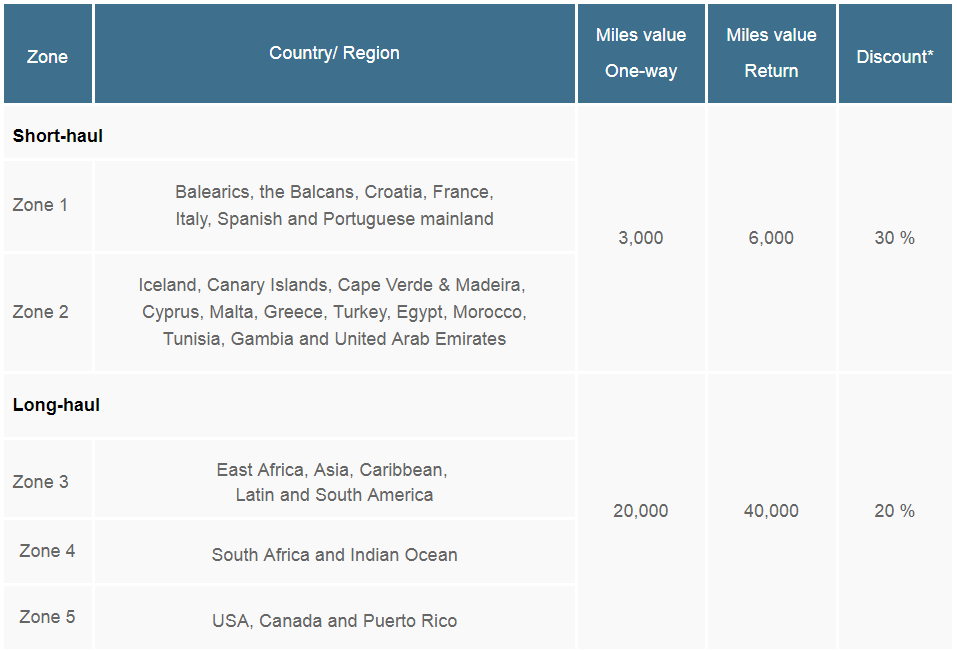Click the Zone column header

(48, 54)
